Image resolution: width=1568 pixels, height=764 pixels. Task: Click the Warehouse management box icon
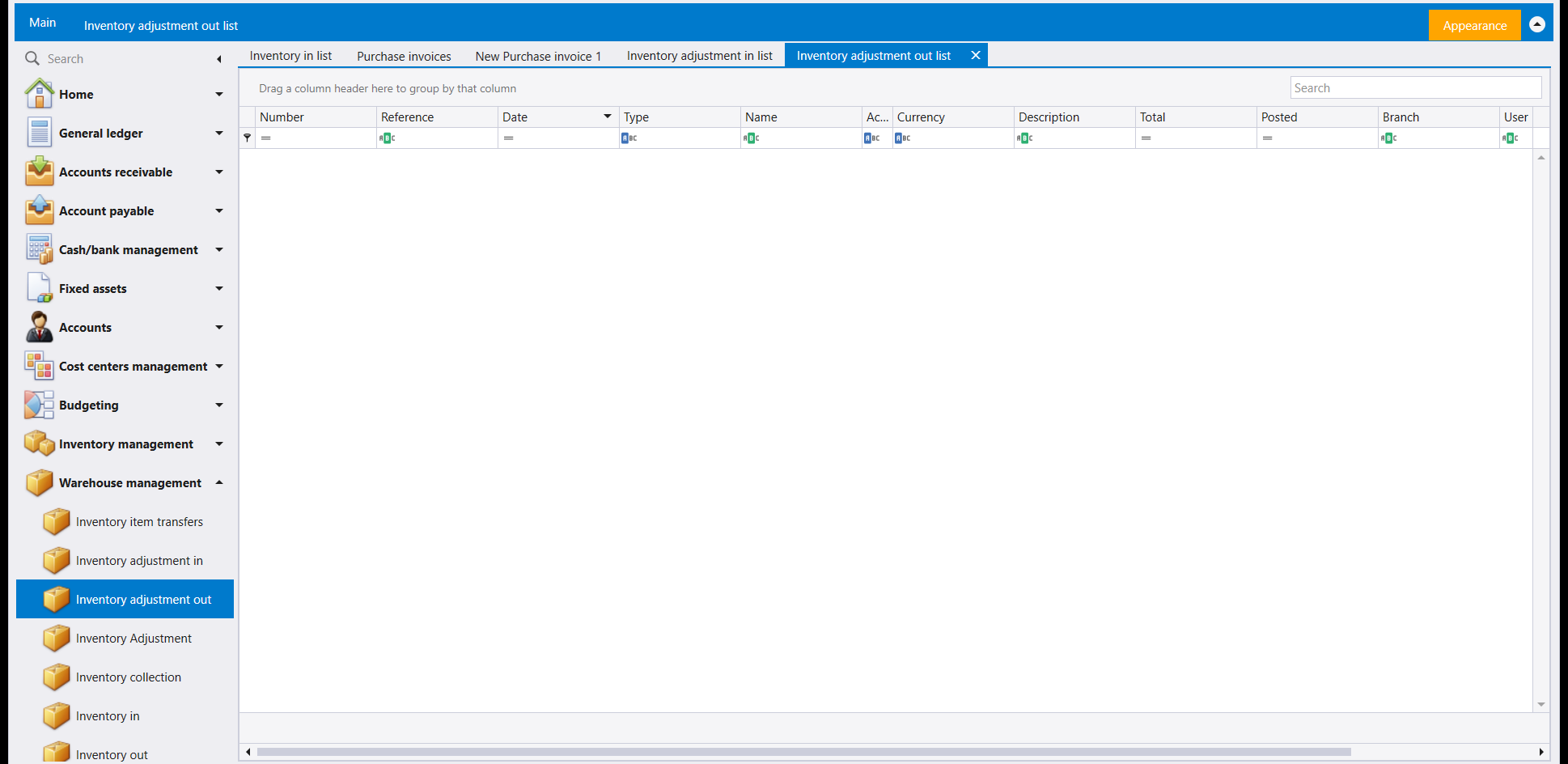point(39,482)
